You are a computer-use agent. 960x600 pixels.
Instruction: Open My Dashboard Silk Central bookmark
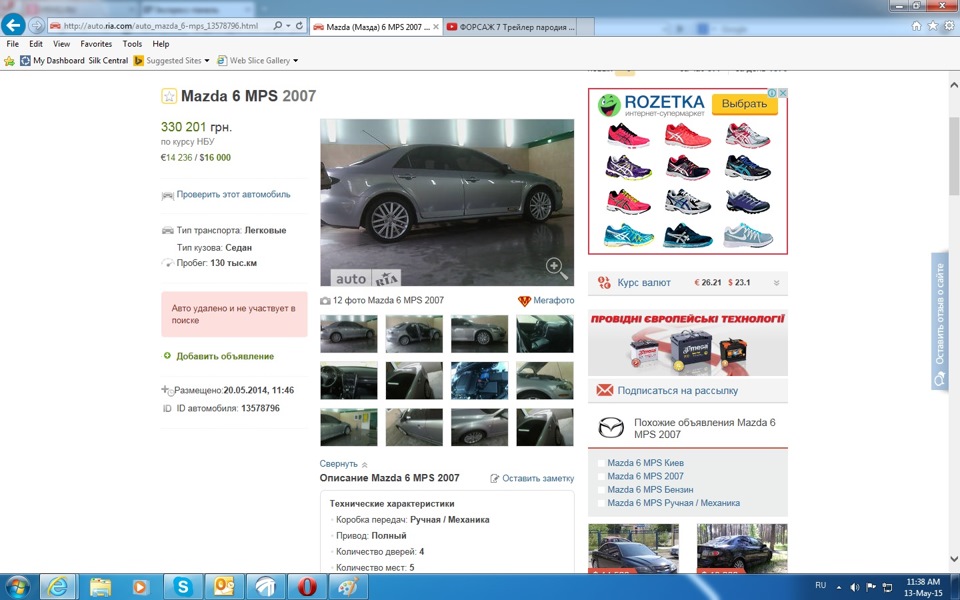[x=73, y=61]
